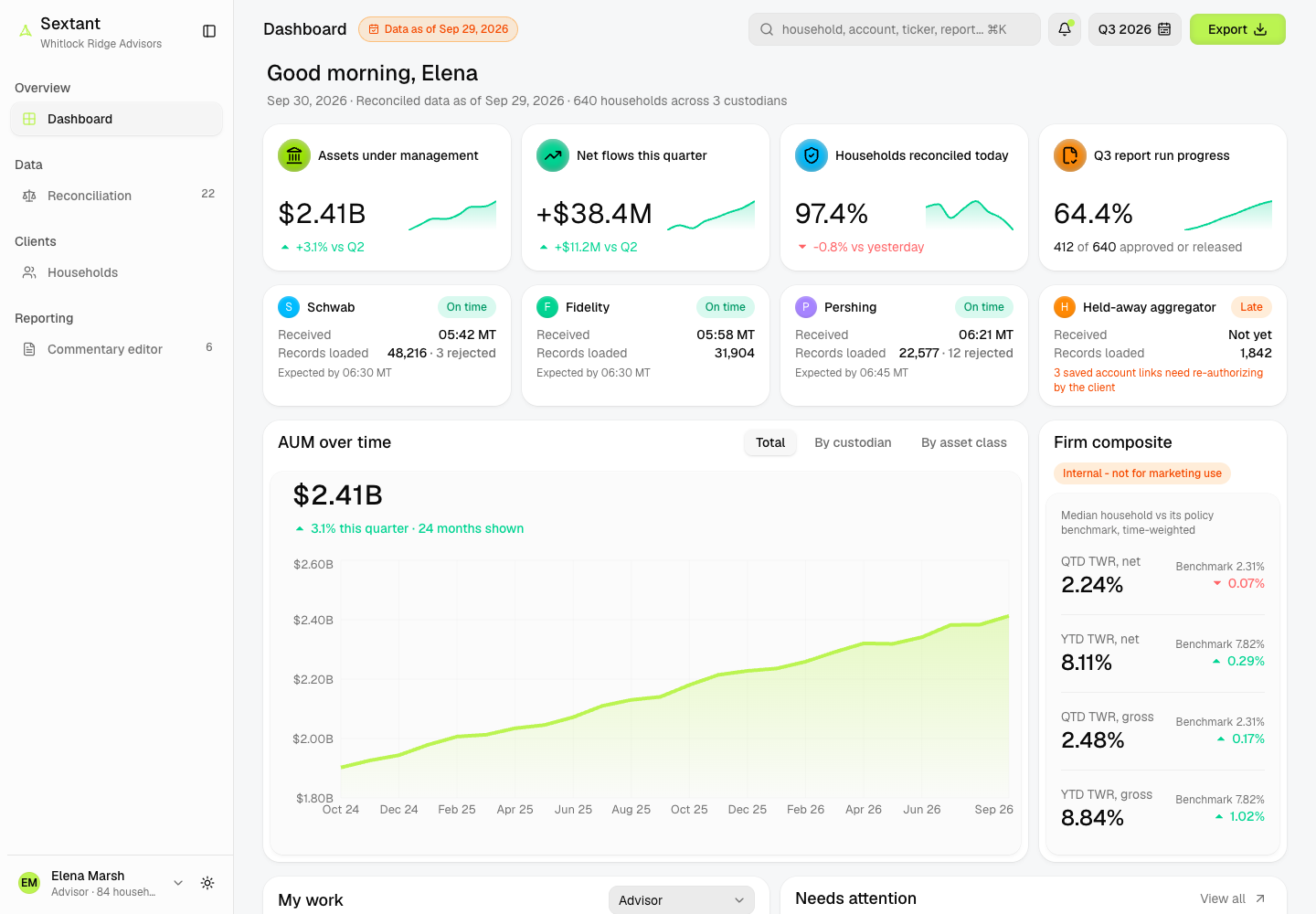Click the search magnifier icon
The width and height of the screenshot is (1316, 914).
[767, 29]
